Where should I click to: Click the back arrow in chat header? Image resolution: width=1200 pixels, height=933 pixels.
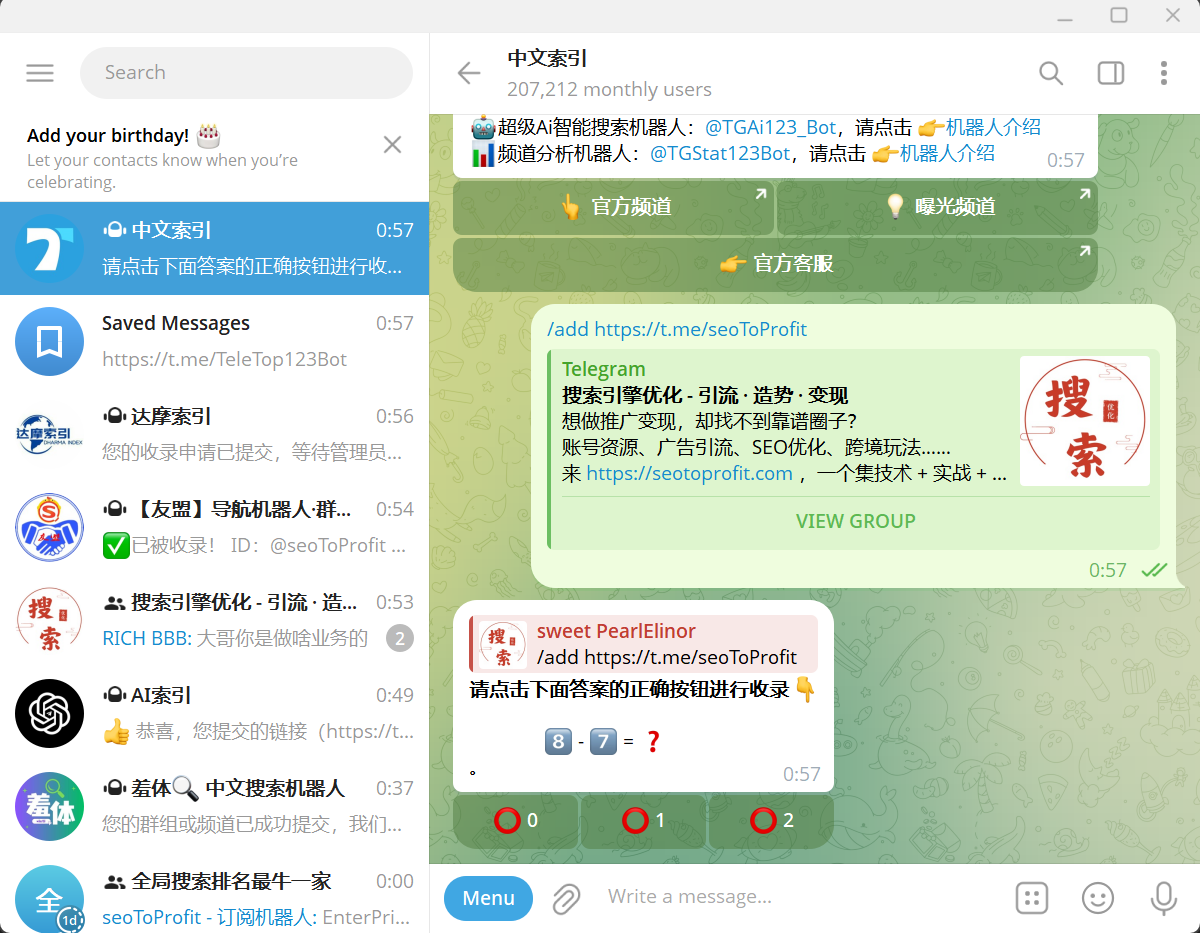468,73
